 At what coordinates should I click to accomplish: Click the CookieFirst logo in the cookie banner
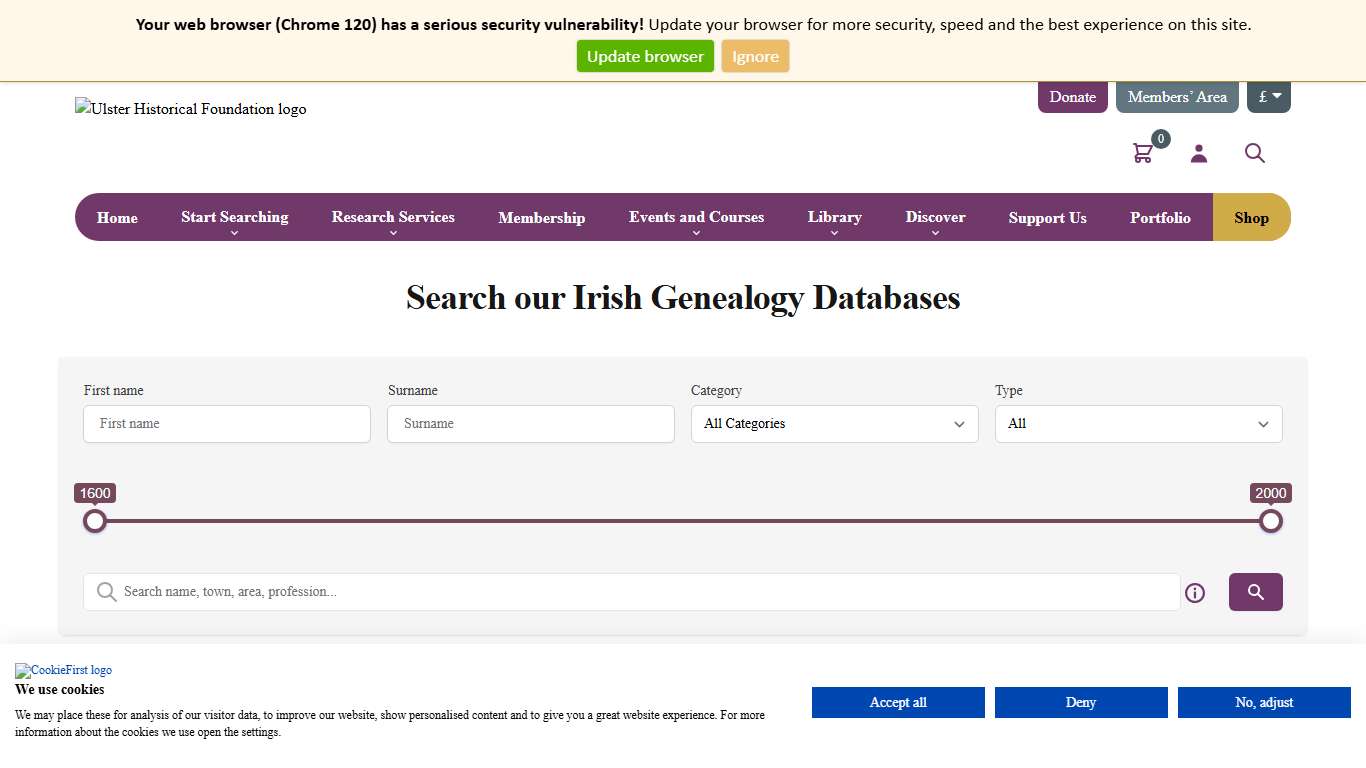pos(63,670)
